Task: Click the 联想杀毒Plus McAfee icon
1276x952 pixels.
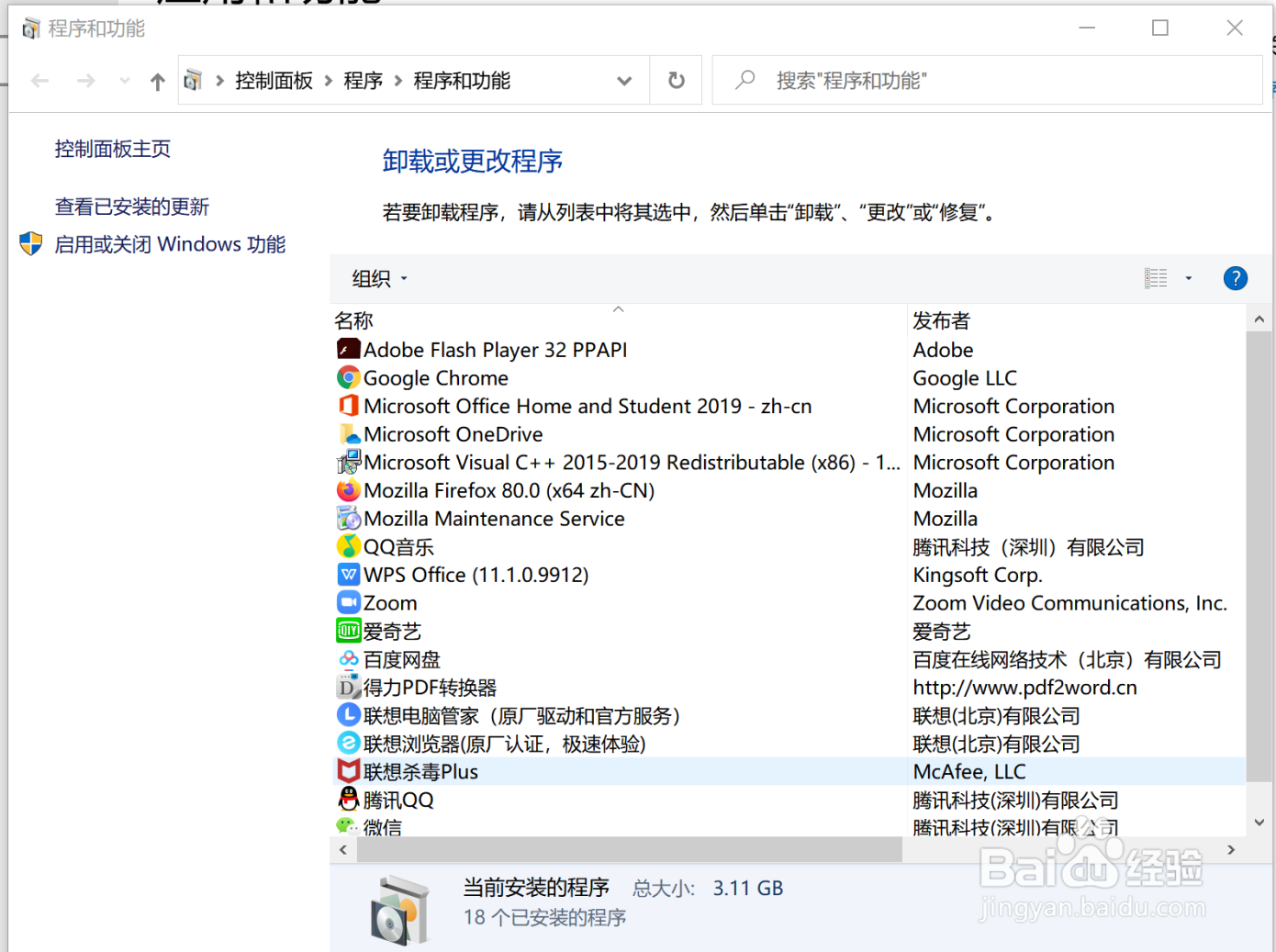Action: 348,771
